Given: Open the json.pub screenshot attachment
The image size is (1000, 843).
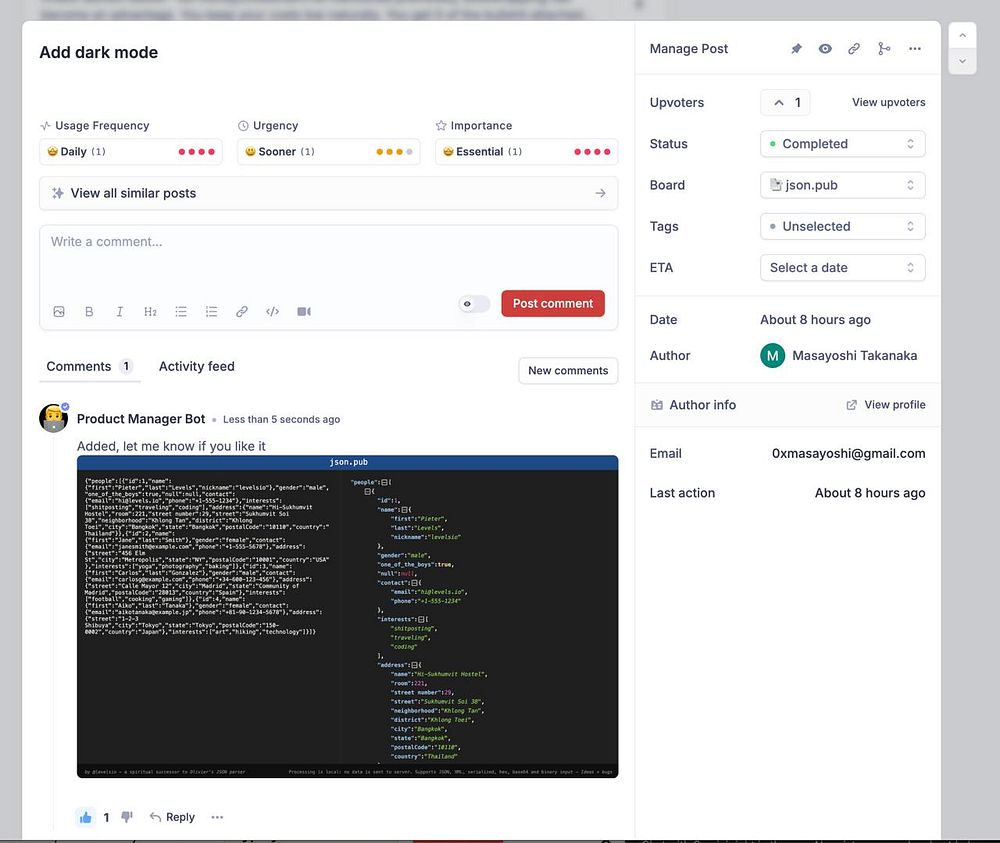Looking at the screenshot, I should point(348,617).
